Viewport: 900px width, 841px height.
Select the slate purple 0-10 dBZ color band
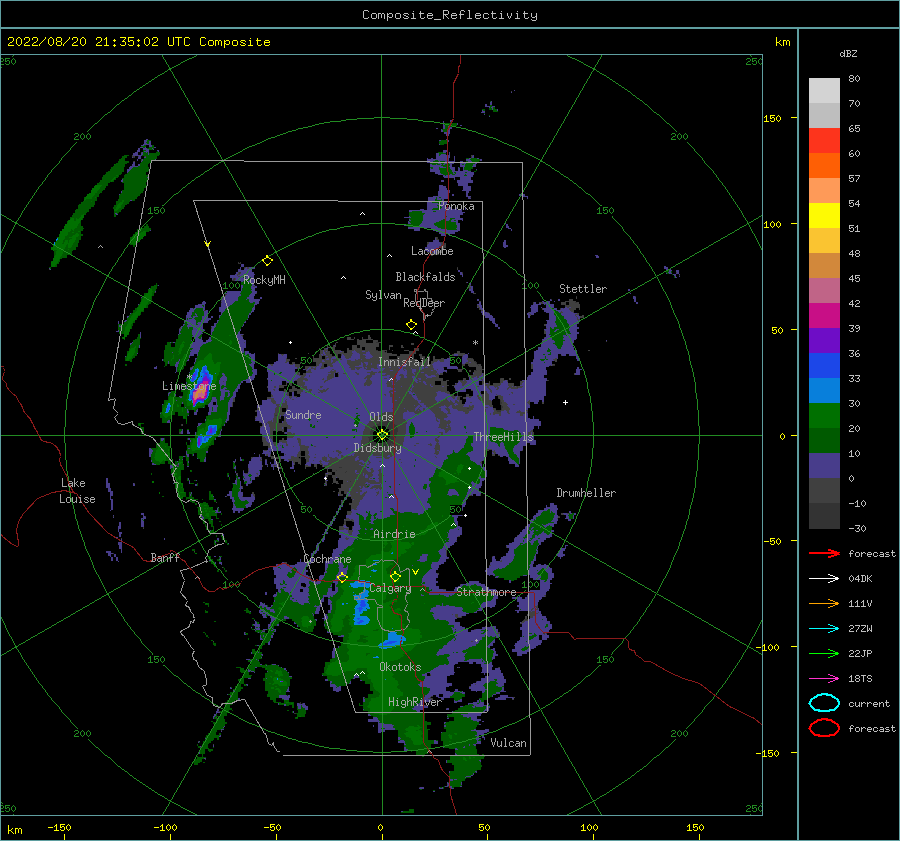coord(824,465)
